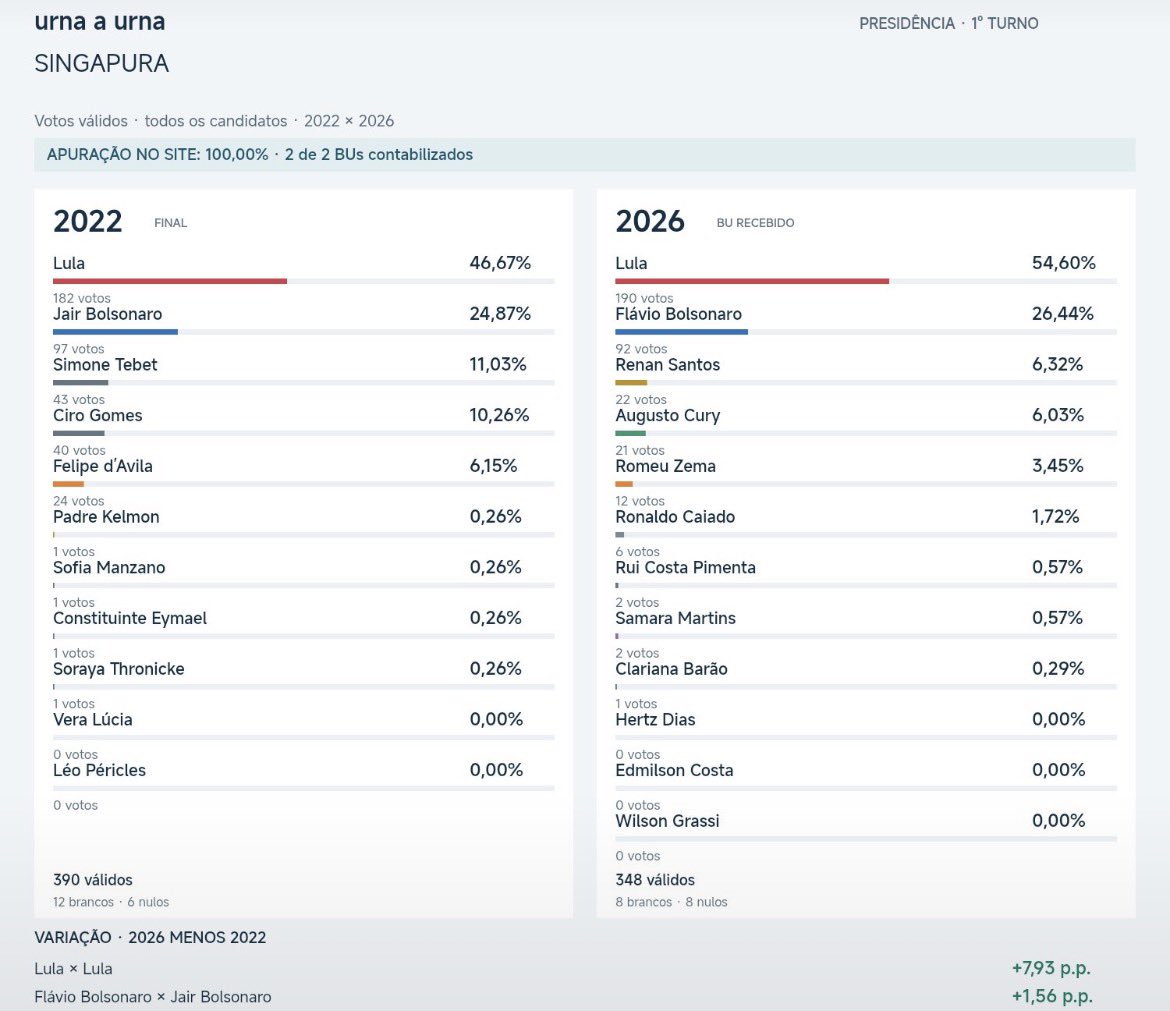Select the Renan Santos candidate name

(668, 365)
